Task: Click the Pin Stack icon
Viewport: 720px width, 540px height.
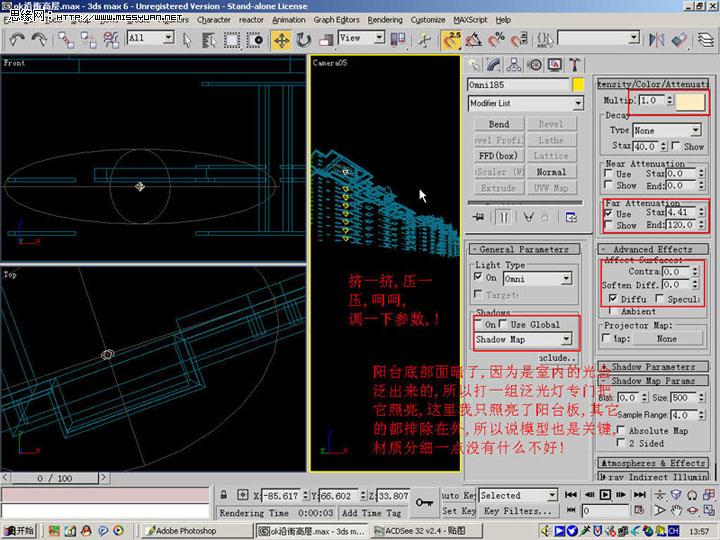Action: 478,217
